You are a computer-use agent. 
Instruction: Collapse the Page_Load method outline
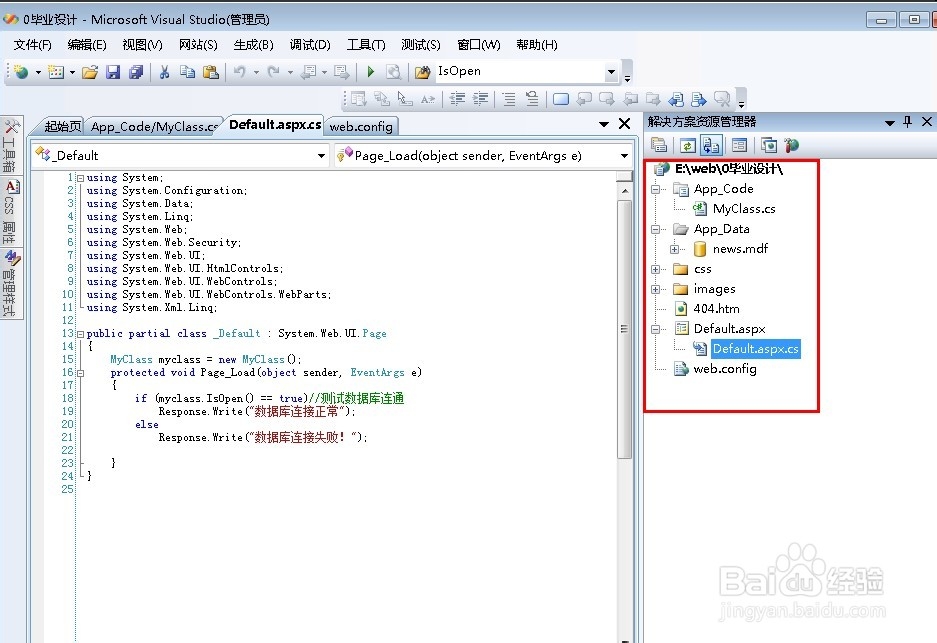80,373
